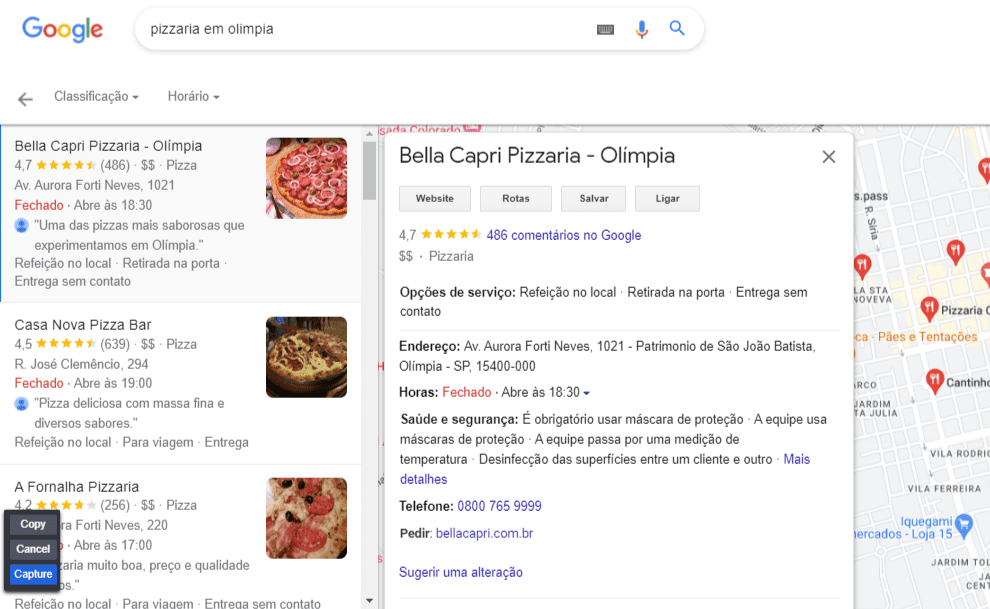990x609 pixels.
Task: Choose Copy in the context menu
Action: pyautogui.click(x=32, y=523)
